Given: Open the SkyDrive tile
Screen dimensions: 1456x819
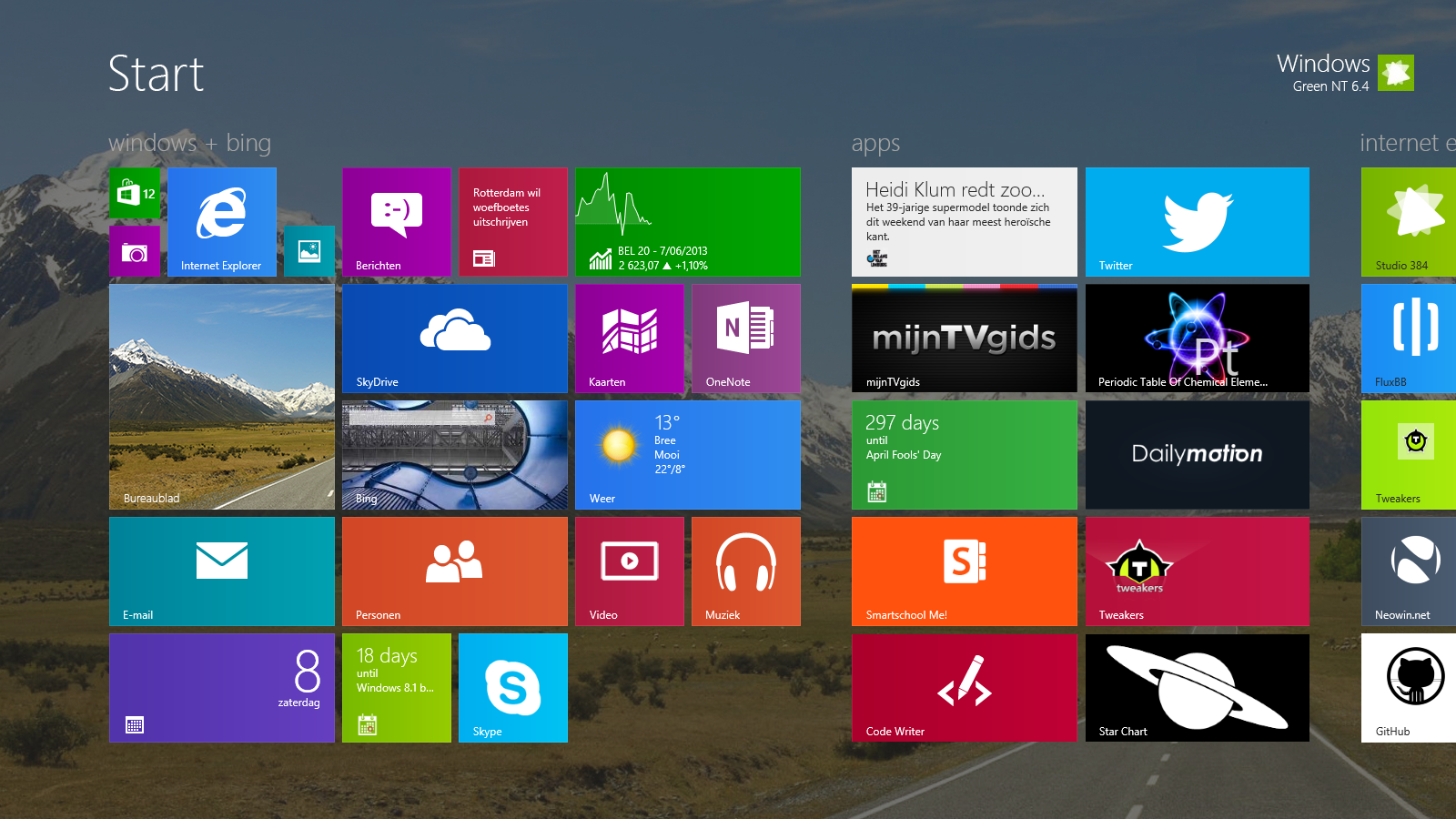Looking at the screenshot, I should tap(455, 339).
